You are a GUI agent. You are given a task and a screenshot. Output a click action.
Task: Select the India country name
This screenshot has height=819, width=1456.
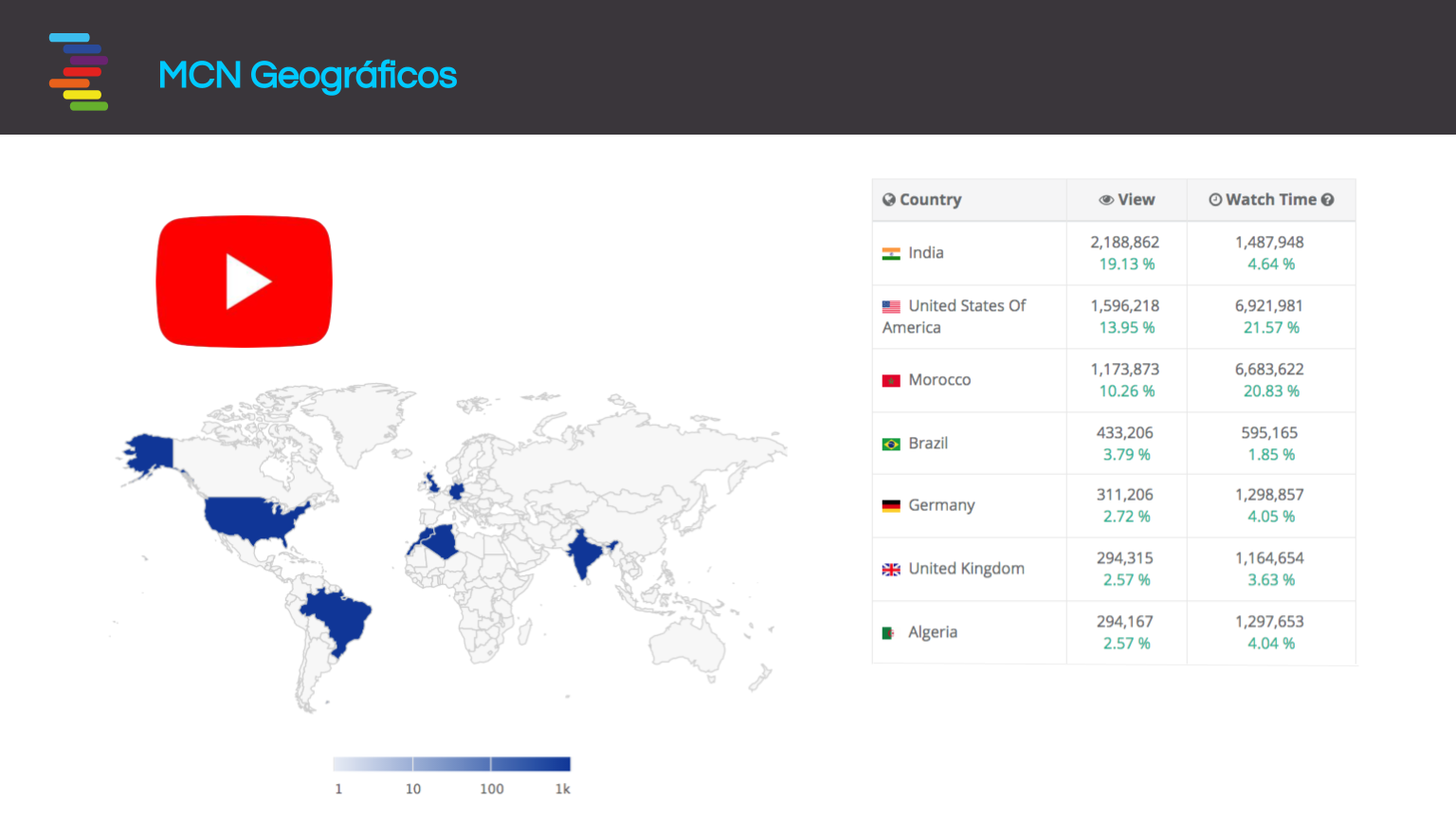click(x=926, y=253)
